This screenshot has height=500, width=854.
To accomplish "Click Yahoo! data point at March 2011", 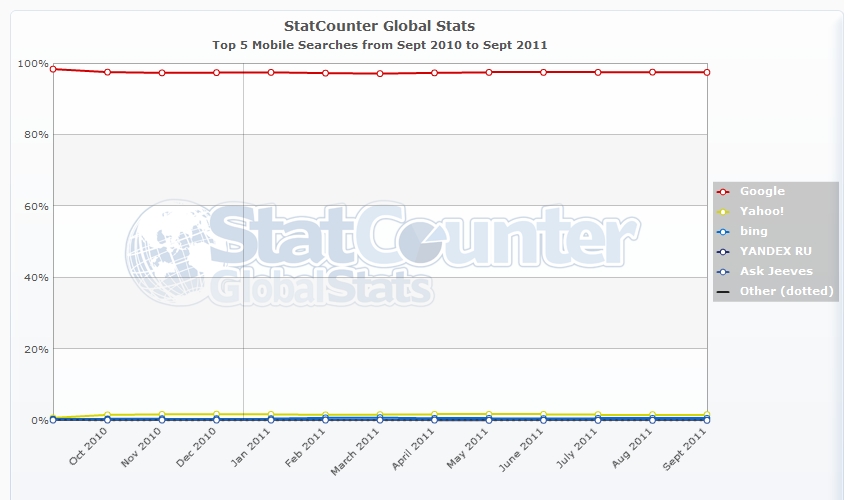I will coord(380,414).
